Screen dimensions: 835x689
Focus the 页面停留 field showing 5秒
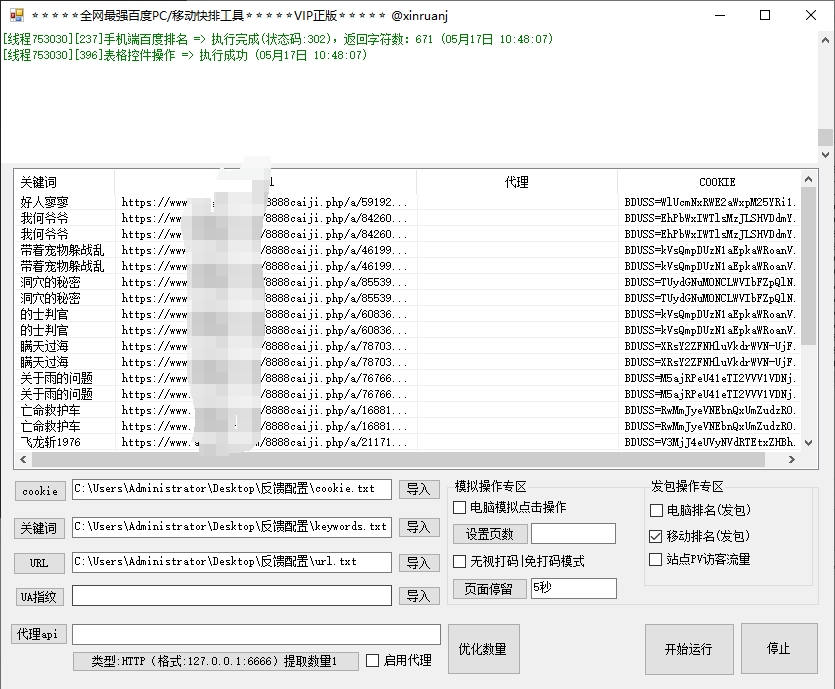pyautogui.click(x=574, y=588)
